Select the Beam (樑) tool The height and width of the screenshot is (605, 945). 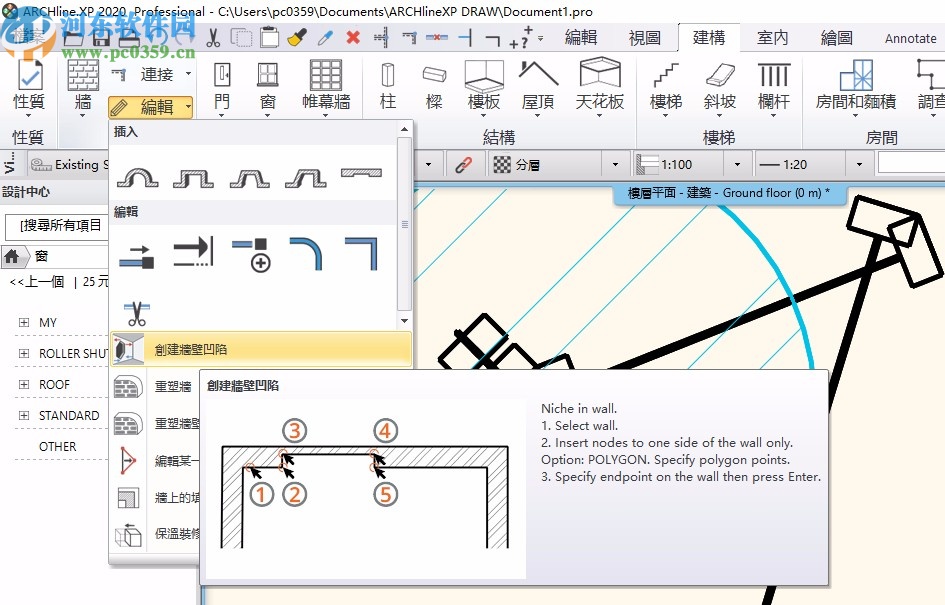[434, 87]
